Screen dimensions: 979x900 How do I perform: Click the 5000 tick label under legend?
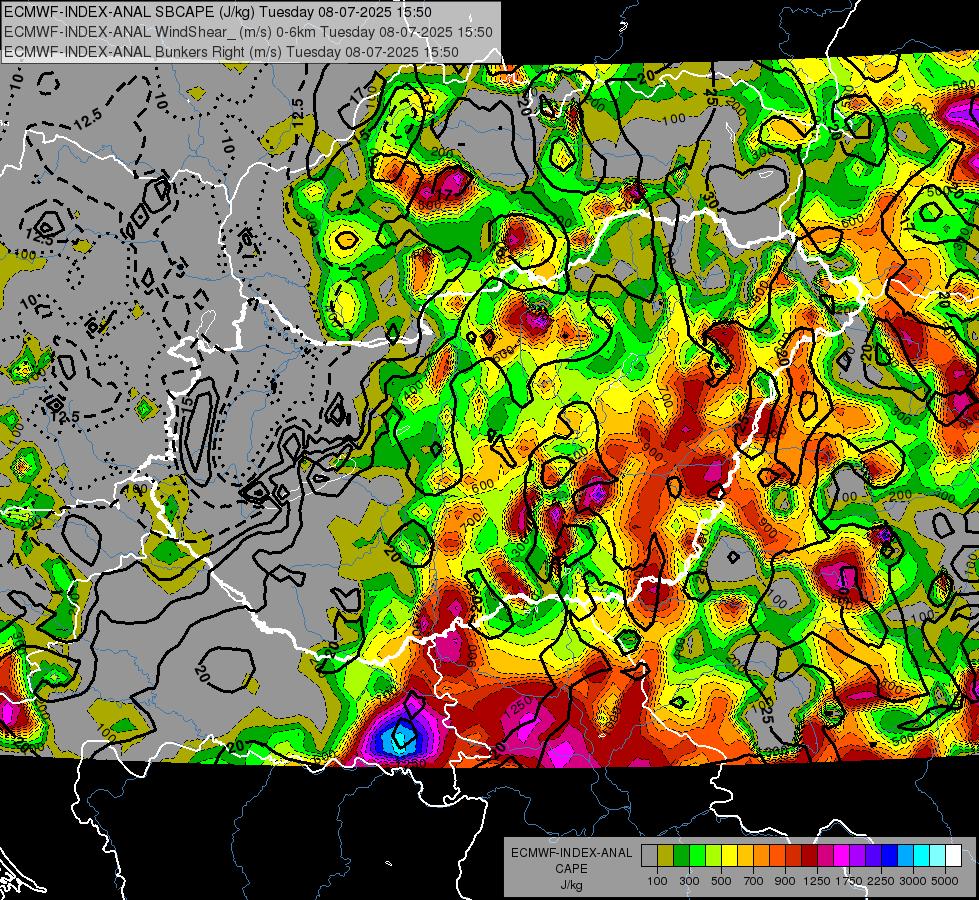(945, 881)
